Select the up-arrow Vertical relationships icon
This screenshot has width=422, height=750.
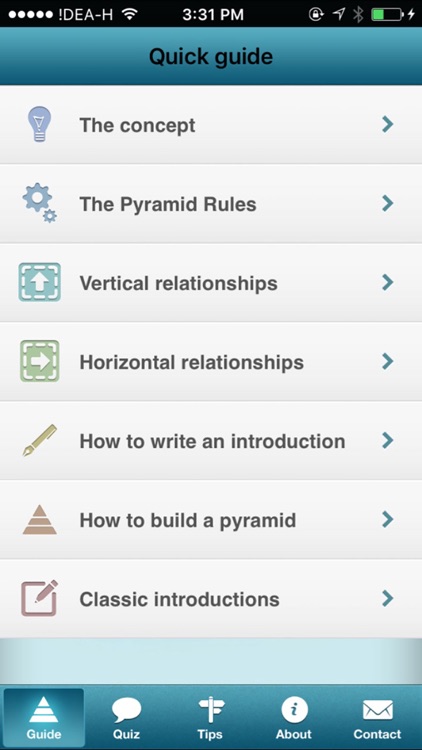coord(40,282)
